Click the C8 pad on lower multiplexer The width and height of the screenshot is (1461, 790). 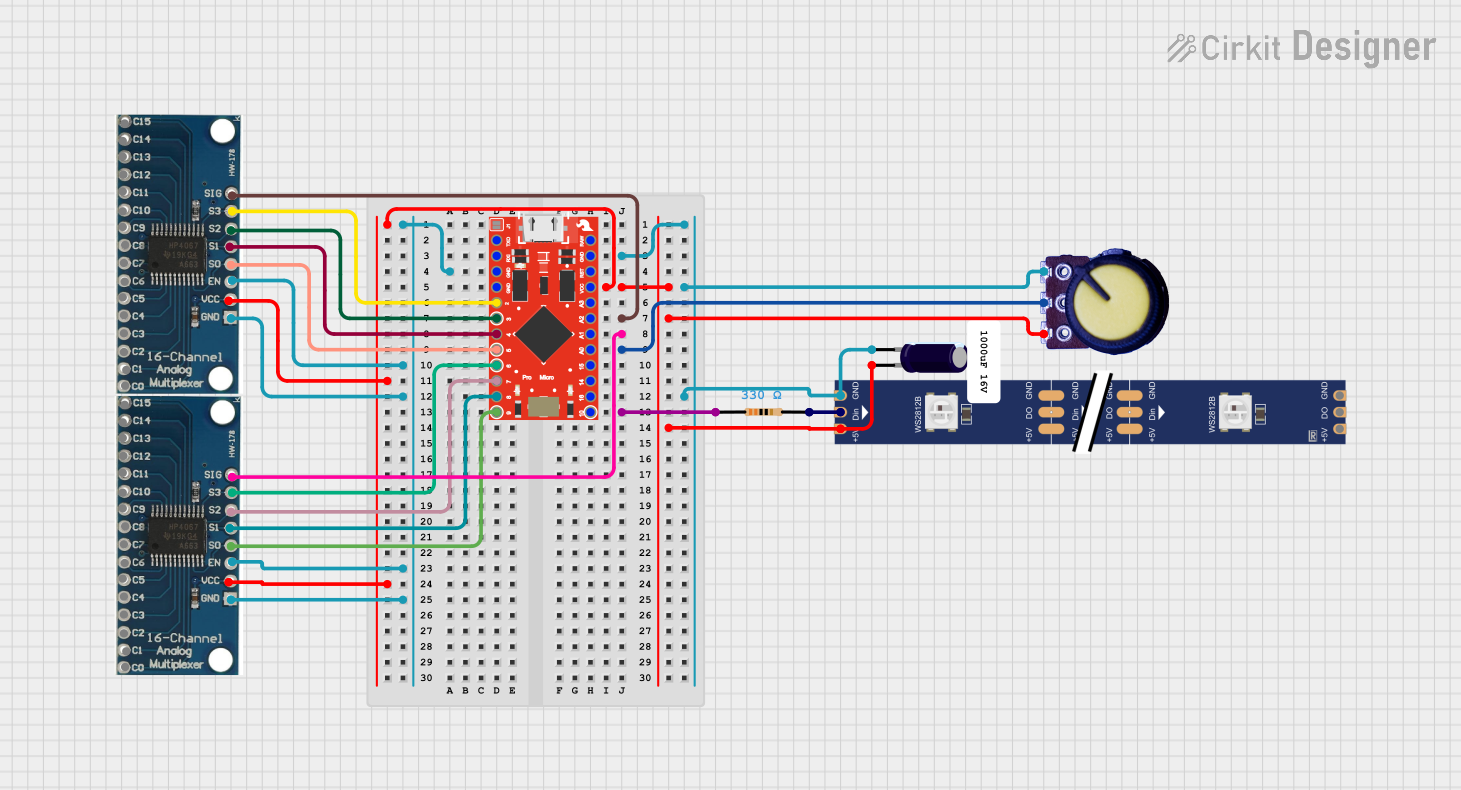pos(124,527)
